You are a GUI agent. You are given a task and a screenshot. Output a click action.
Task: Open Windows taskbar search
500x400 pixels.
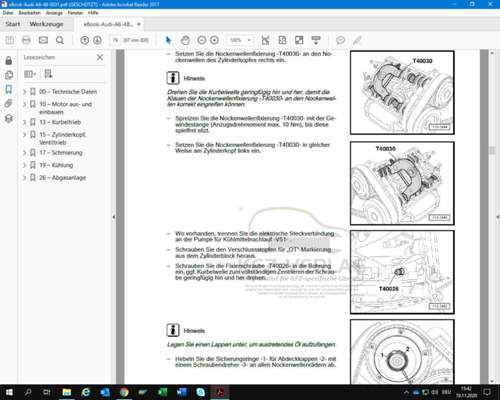pos(28,392)
